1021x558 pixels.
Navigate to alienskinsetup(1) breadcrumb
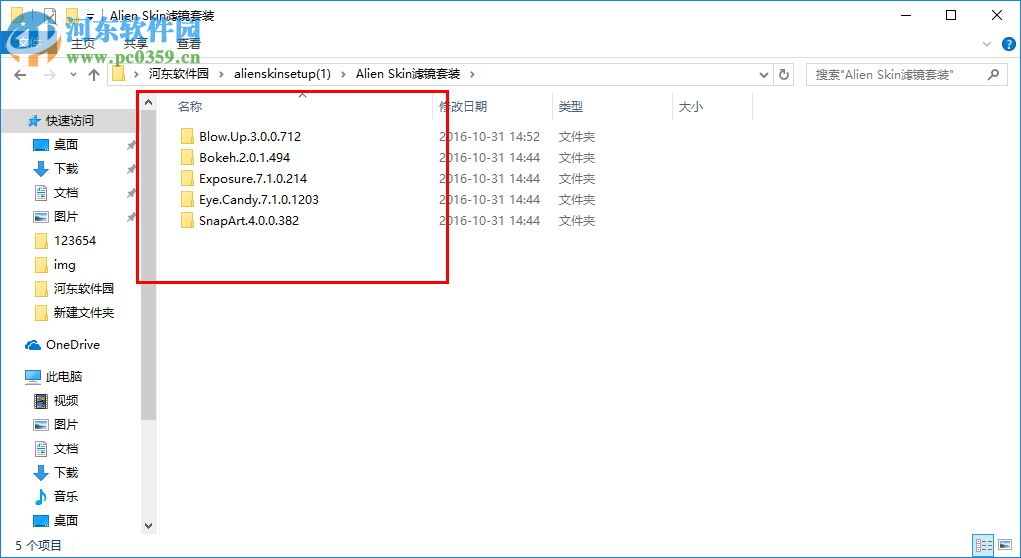283,74
